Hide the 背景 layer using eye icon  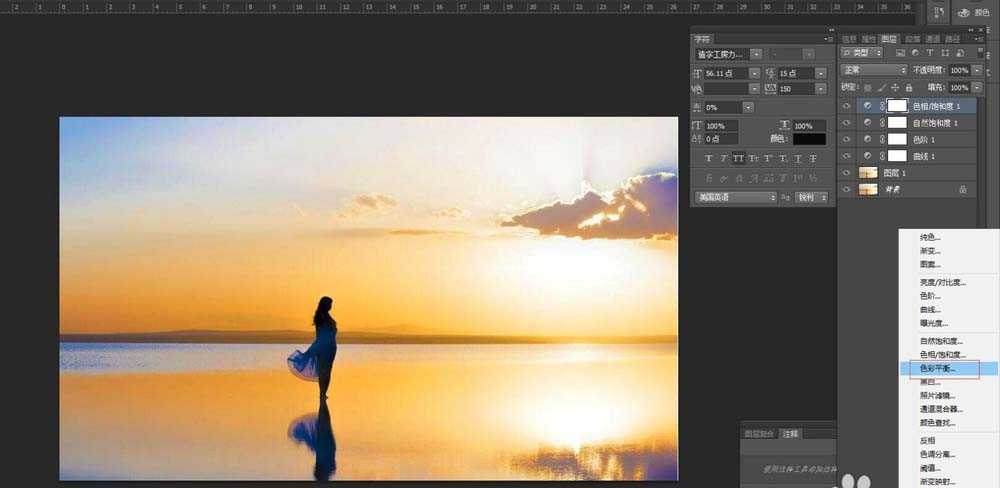(847, 189)
